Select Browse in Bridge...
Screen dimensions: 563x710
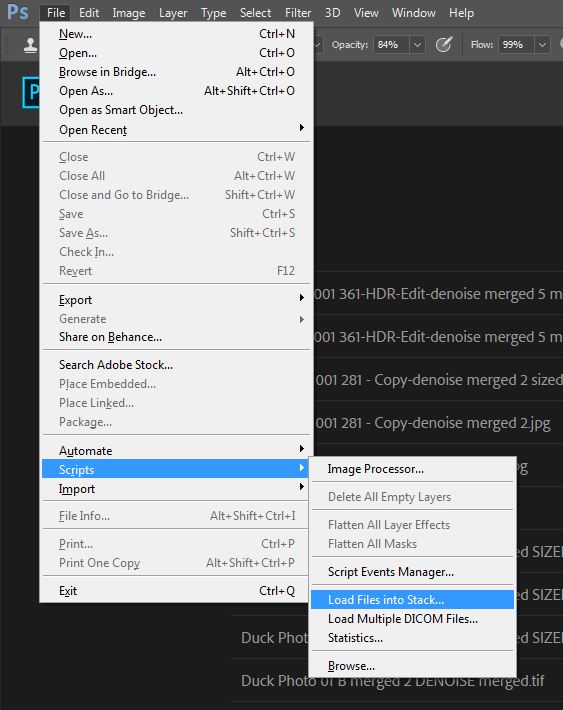pos(177,72)
